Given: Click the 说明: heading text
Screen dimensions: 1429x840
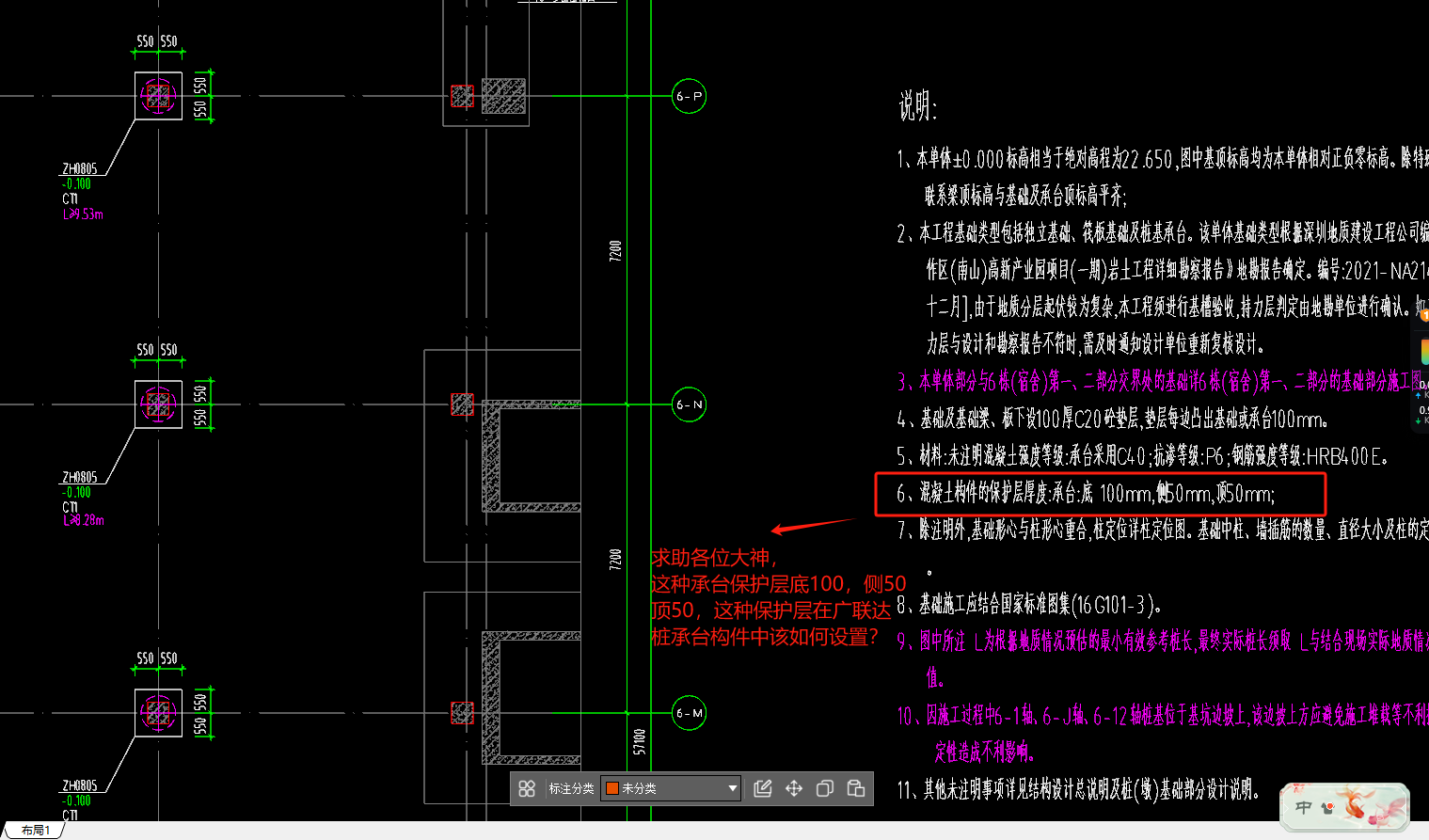Looking at the screenshot, I should tap(917, 106).
